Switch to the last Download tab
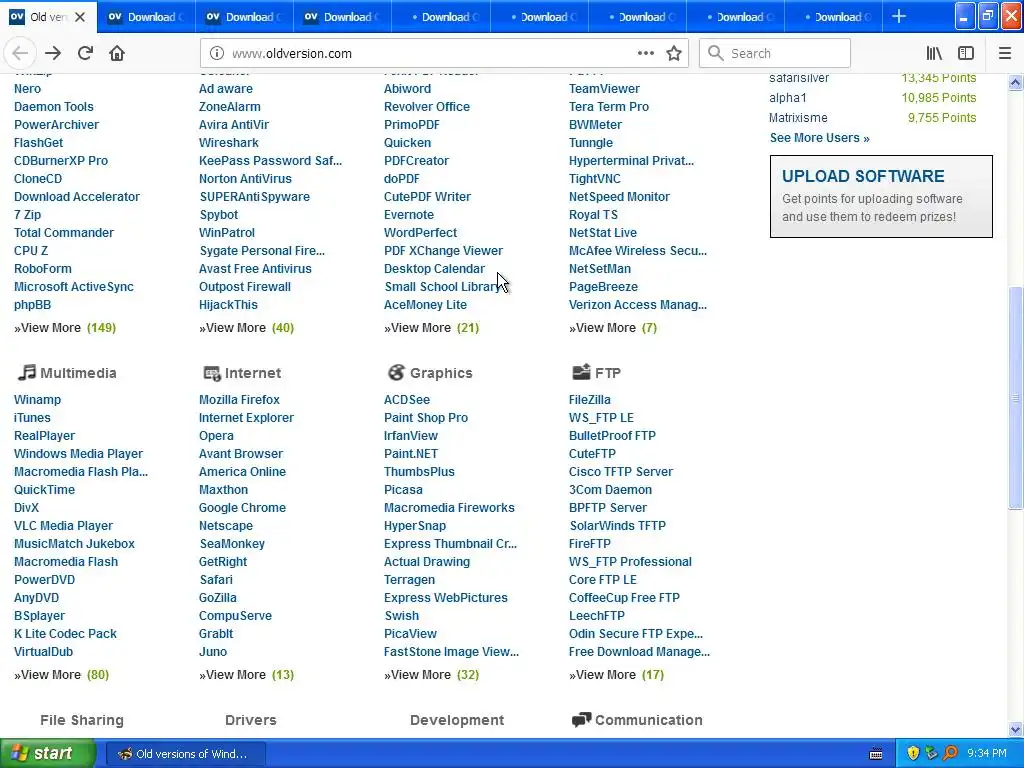The height and width of the screenshot is (768, 1024). tap(833, 17)
